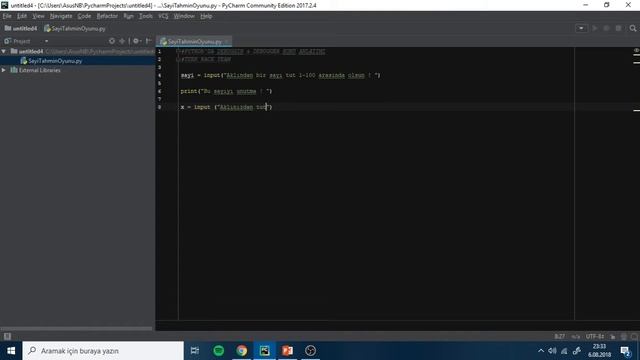Close the SayiTahminOyunu.py editor tab

click(227, 41)
